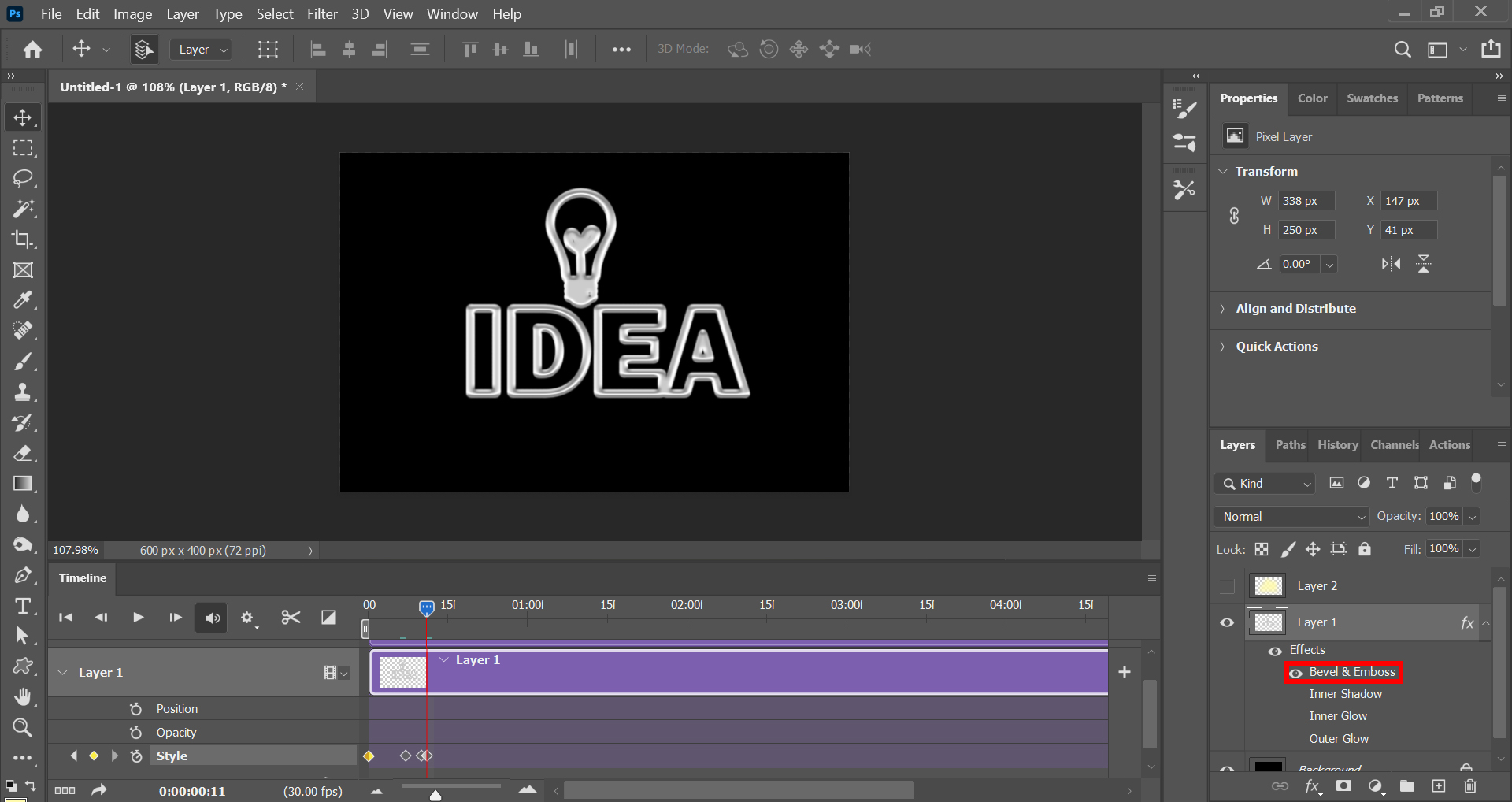Image resolution: width=1512 pixels, height=802 pixels.
Task: Step to next frame
Action: (x=175, y=618)
